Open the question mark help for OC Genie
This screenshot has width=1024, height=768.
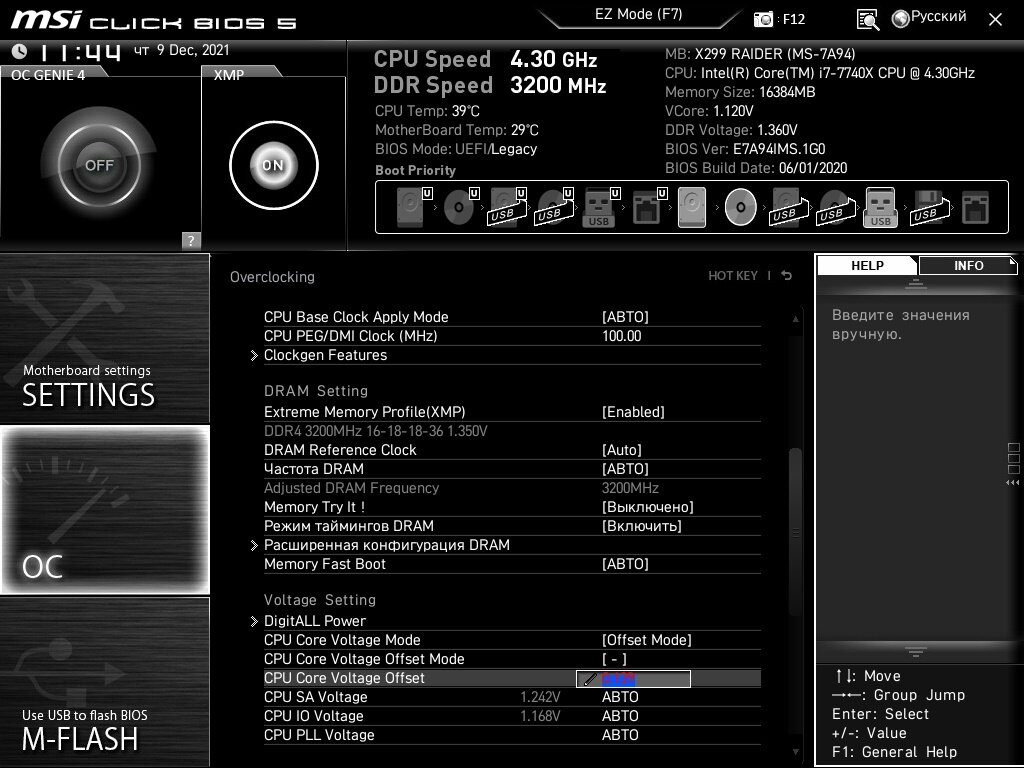tap(191, 240)
